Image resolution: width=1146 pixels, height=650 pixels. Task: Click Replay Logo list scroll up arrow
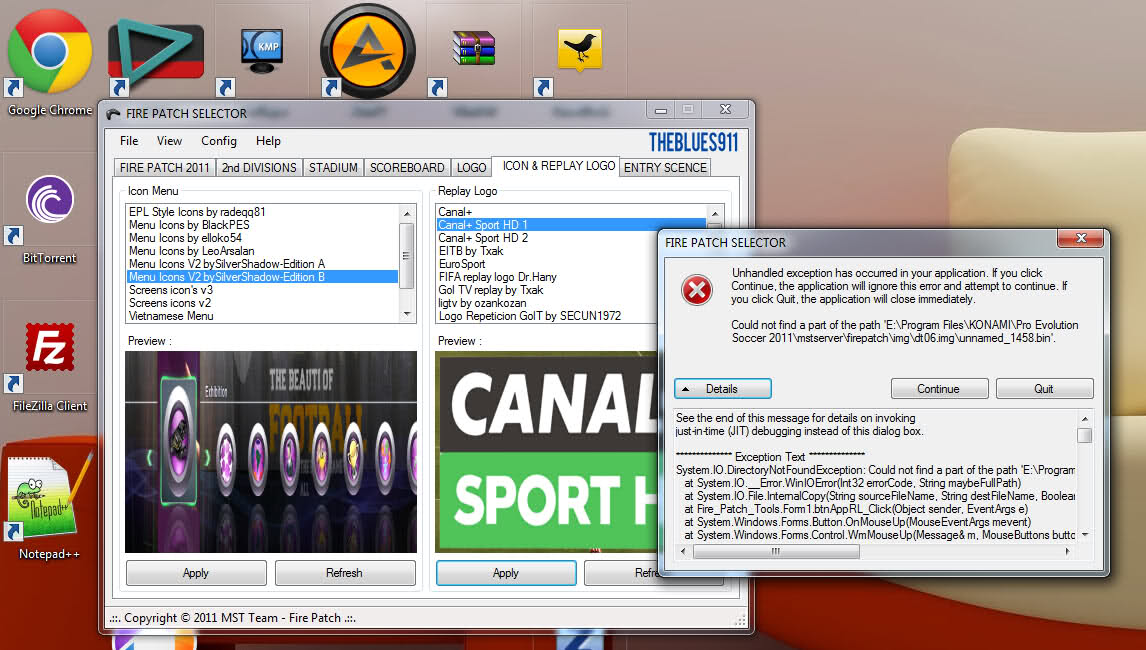716,214
